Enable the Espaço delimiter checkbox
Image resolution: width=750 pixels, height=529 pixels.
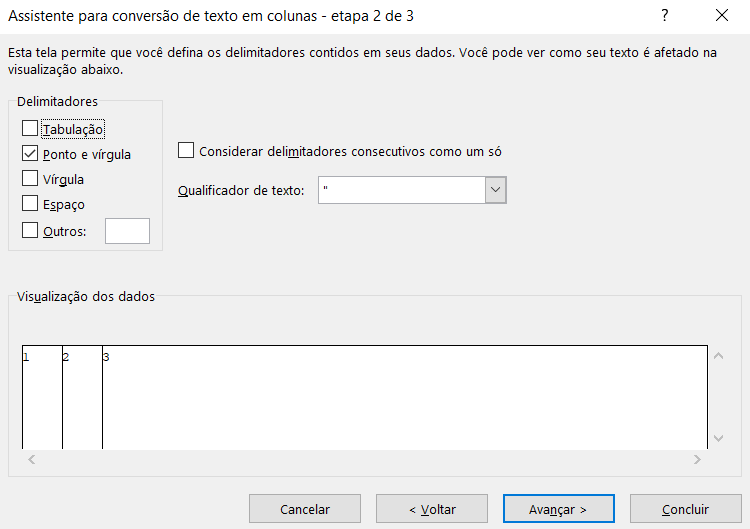pos(30,203)
